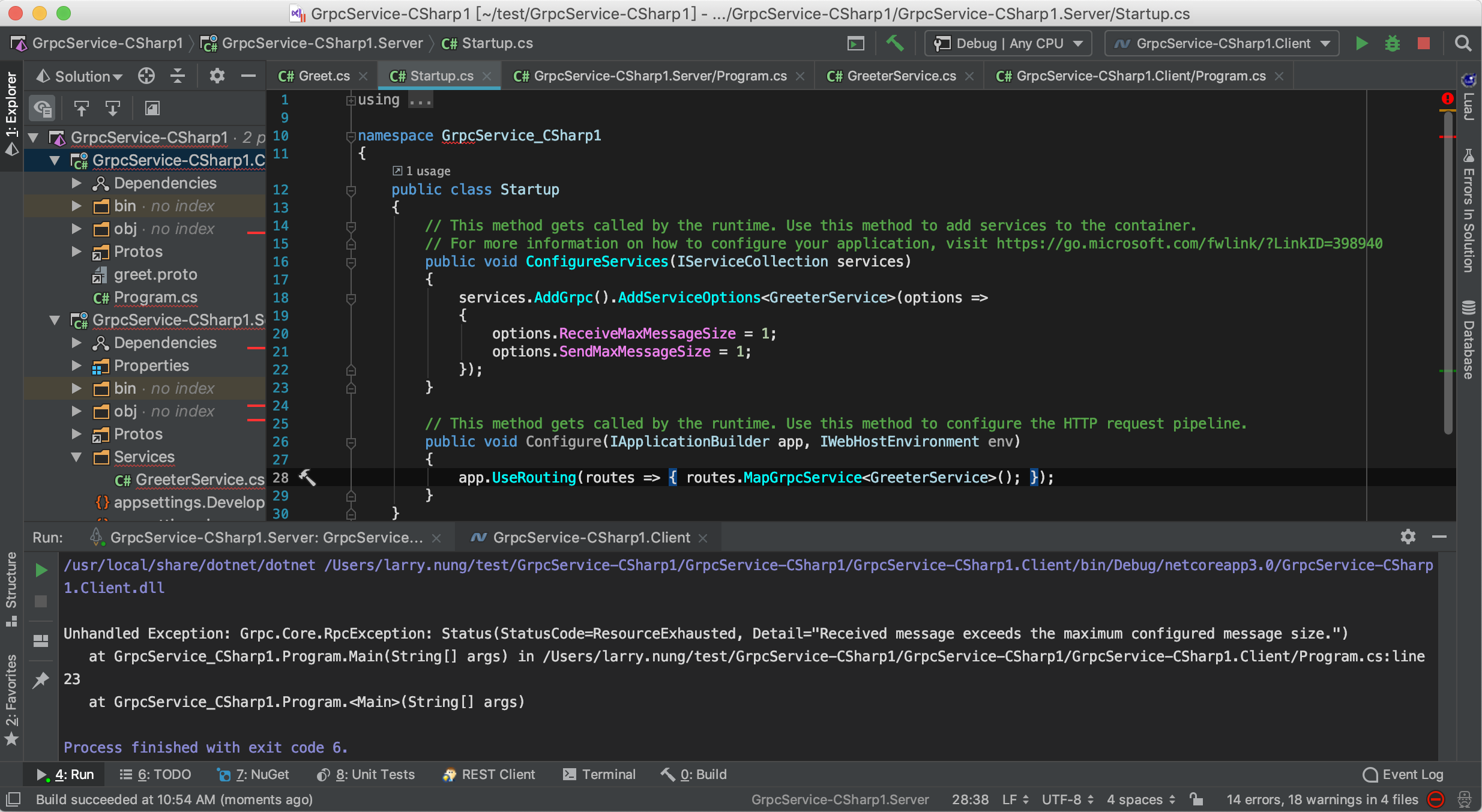Fold the Startup class on line 12
Screen dimensions: 1482x812
coord(351,190)
